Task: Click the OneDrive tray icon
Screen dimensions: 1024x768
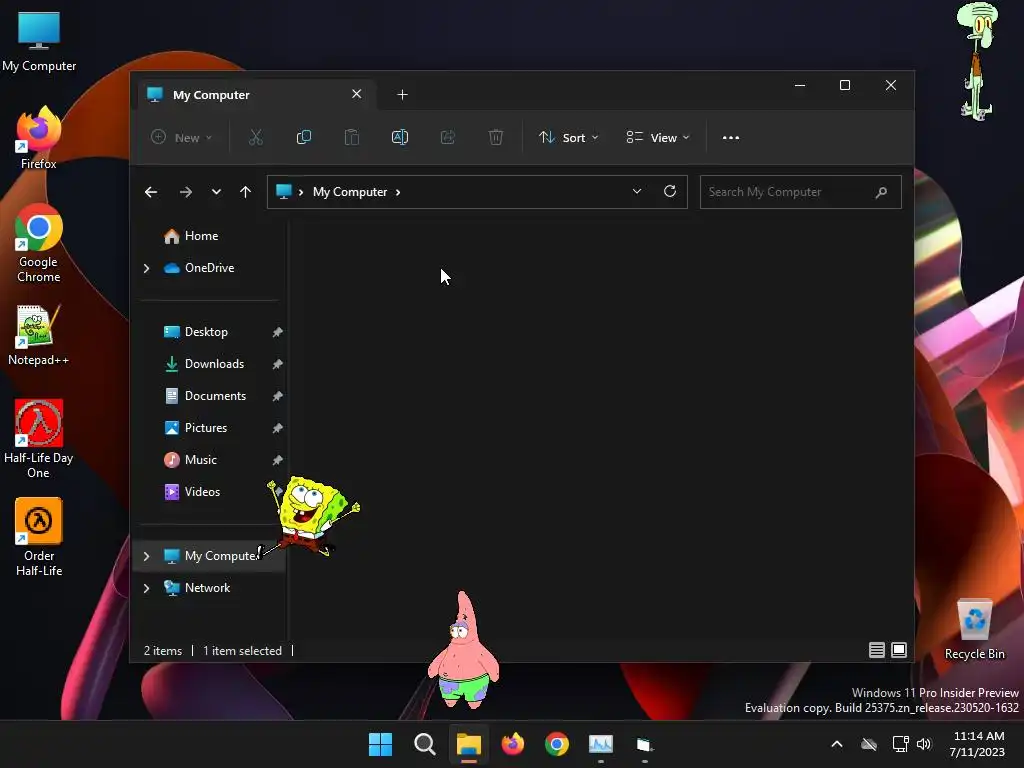Action: tap(869, 744)
